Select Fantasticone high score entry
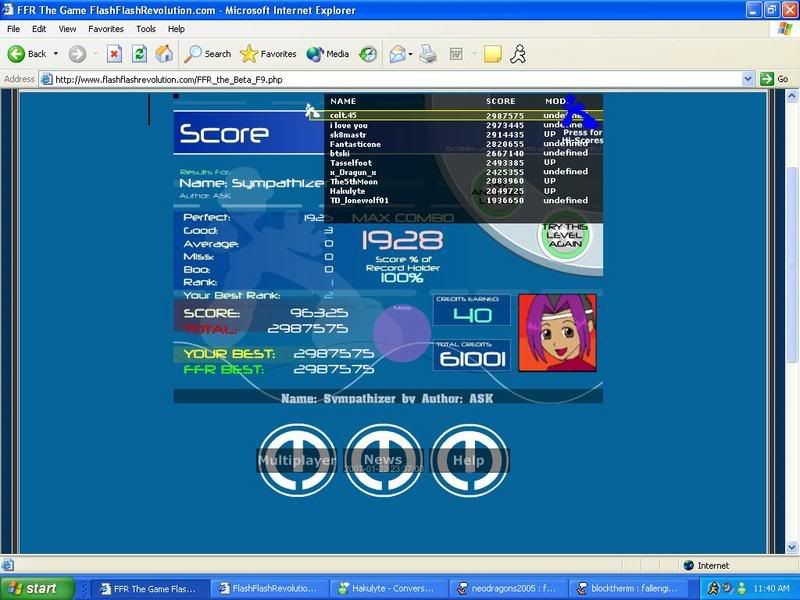 [x=458, y=144]
